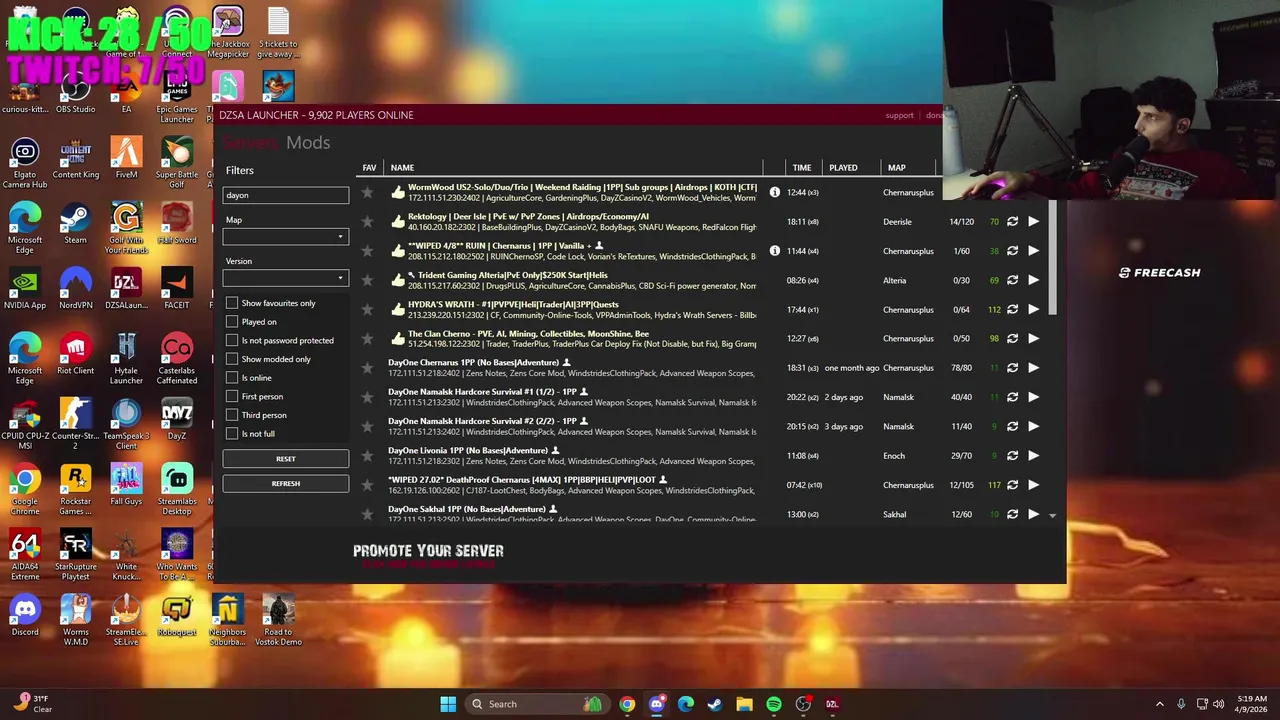Open Steam desktop shortcut
1280x720 pixels.
point(75,224)
